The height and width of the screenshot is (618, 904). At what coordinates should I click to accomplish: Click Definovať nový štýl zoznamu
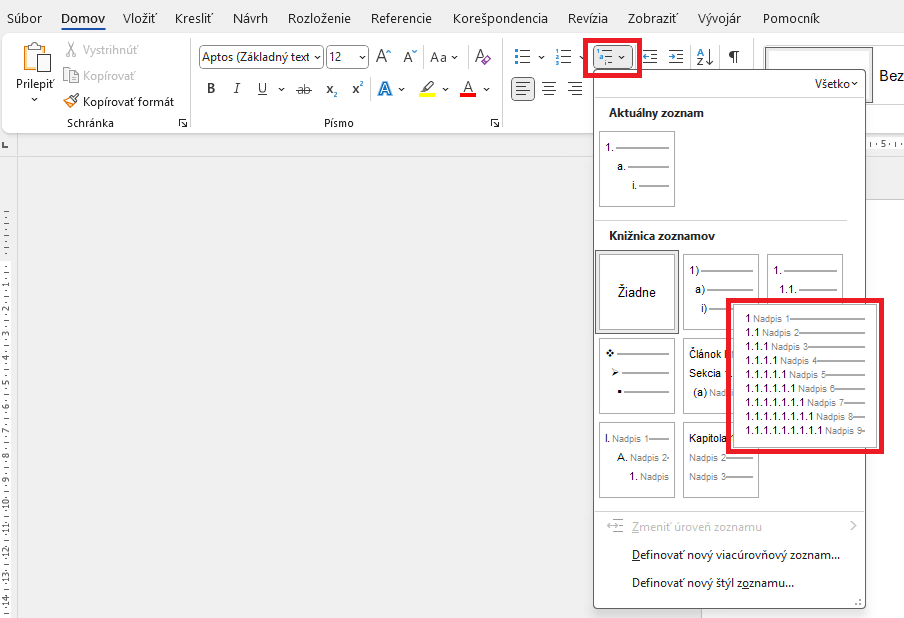(713, 583)
